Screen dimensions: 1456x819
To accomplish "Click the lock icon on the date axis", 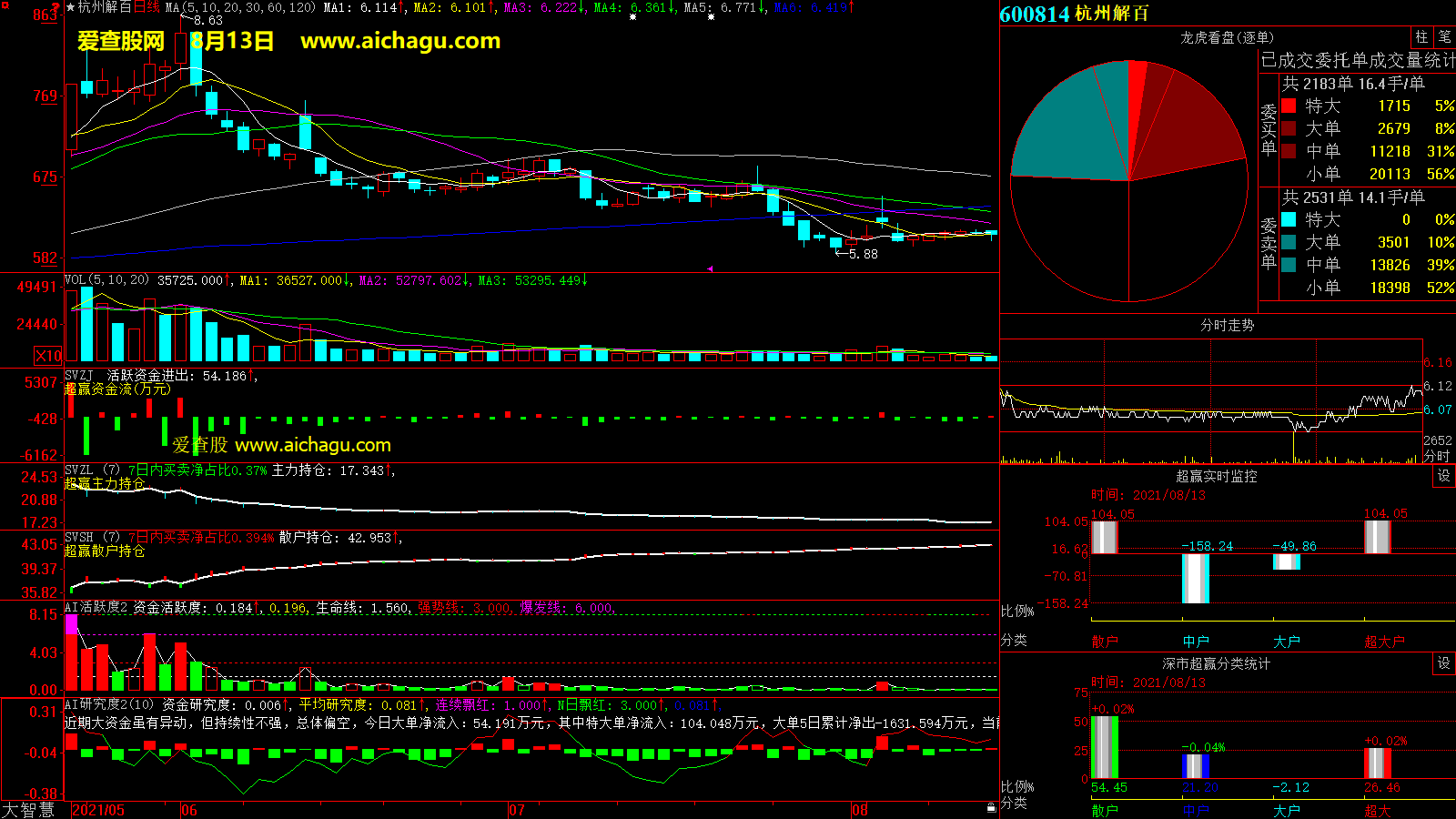I will click(991, 808).
